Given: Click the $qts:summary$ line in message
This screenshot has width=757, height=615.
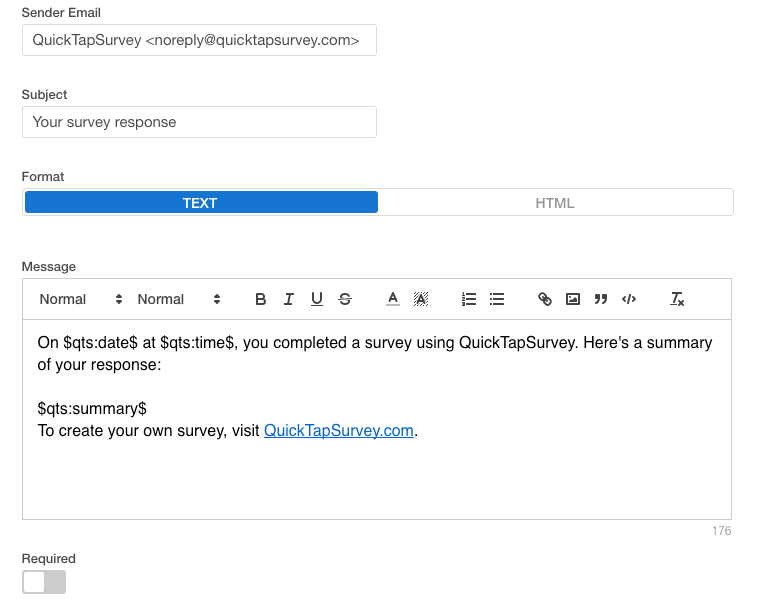Looking at the screenshot, I should coord(92,409).
